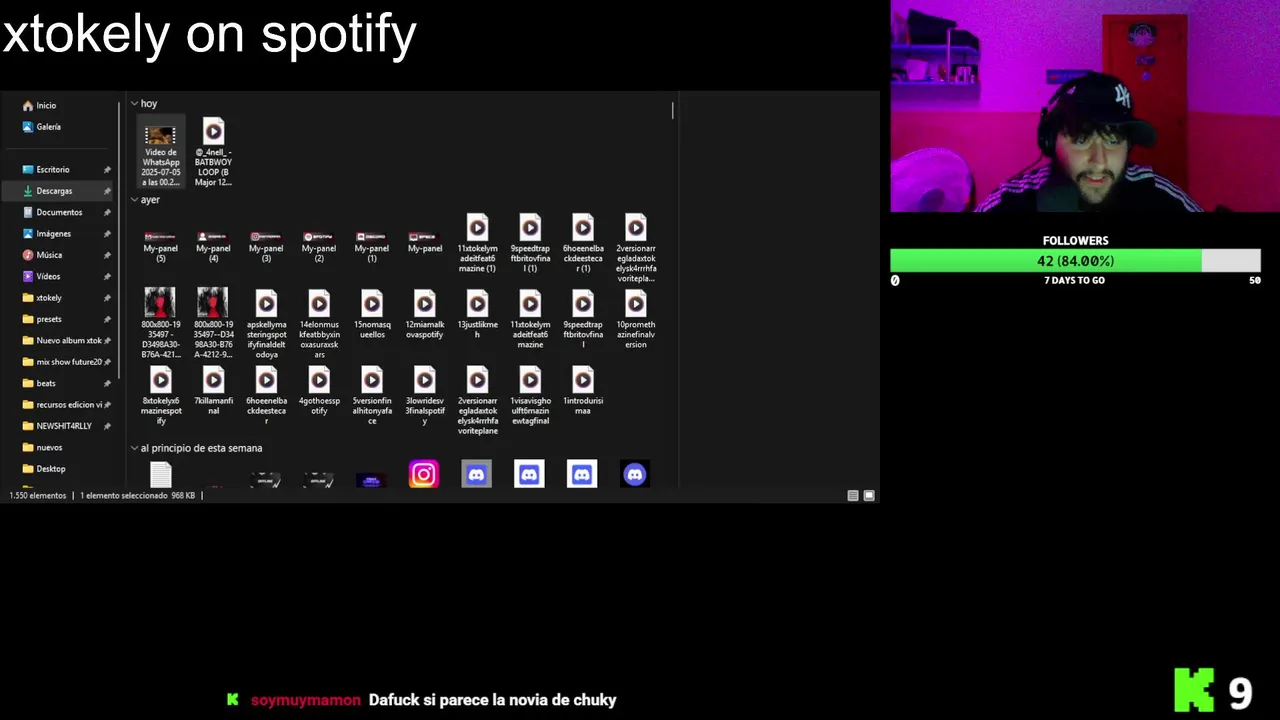Screen dimensions: 1280x720
Task: Collapse the 'hoy' group chevron
Action: point(134,104)
